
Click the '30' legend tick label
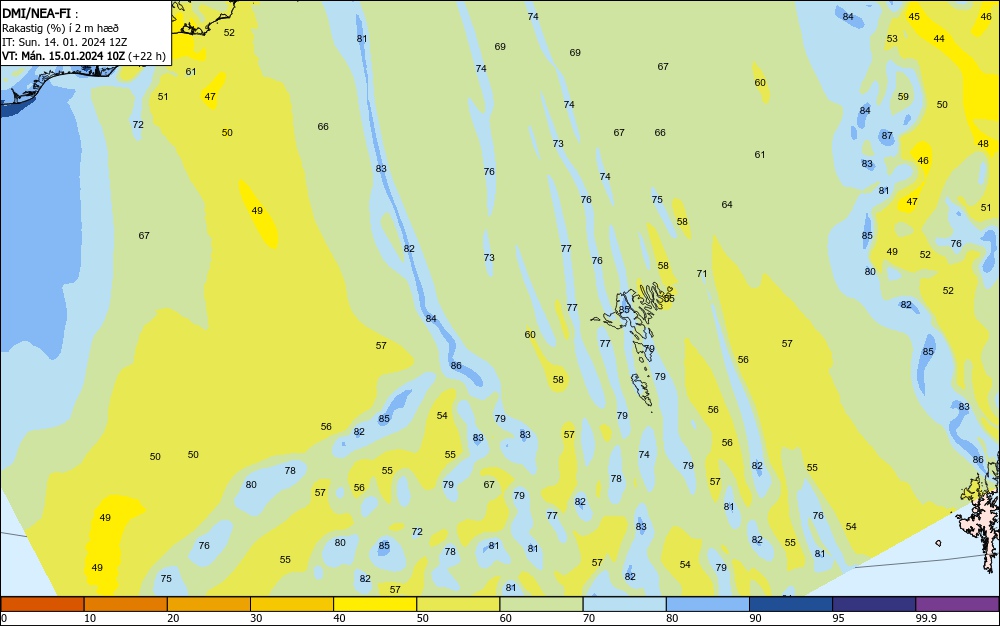click(x=256, y=618)
